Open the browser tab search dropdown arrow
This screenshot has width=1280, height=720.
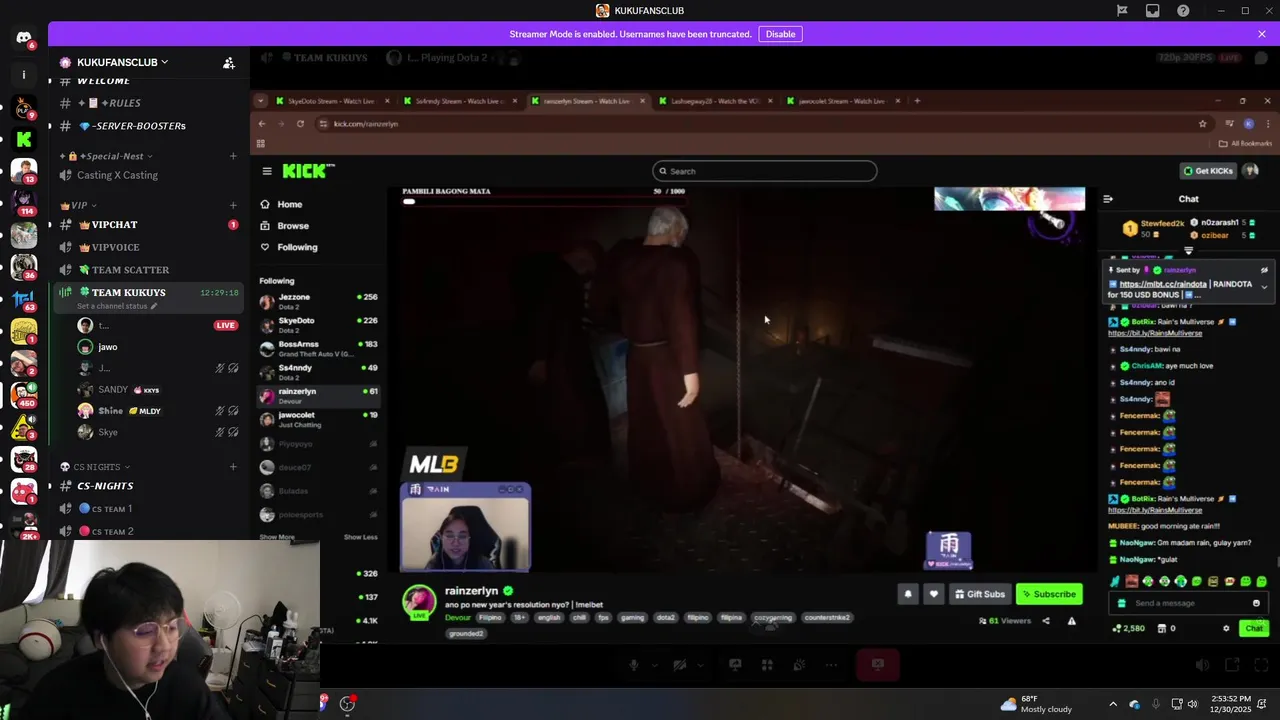261,101
